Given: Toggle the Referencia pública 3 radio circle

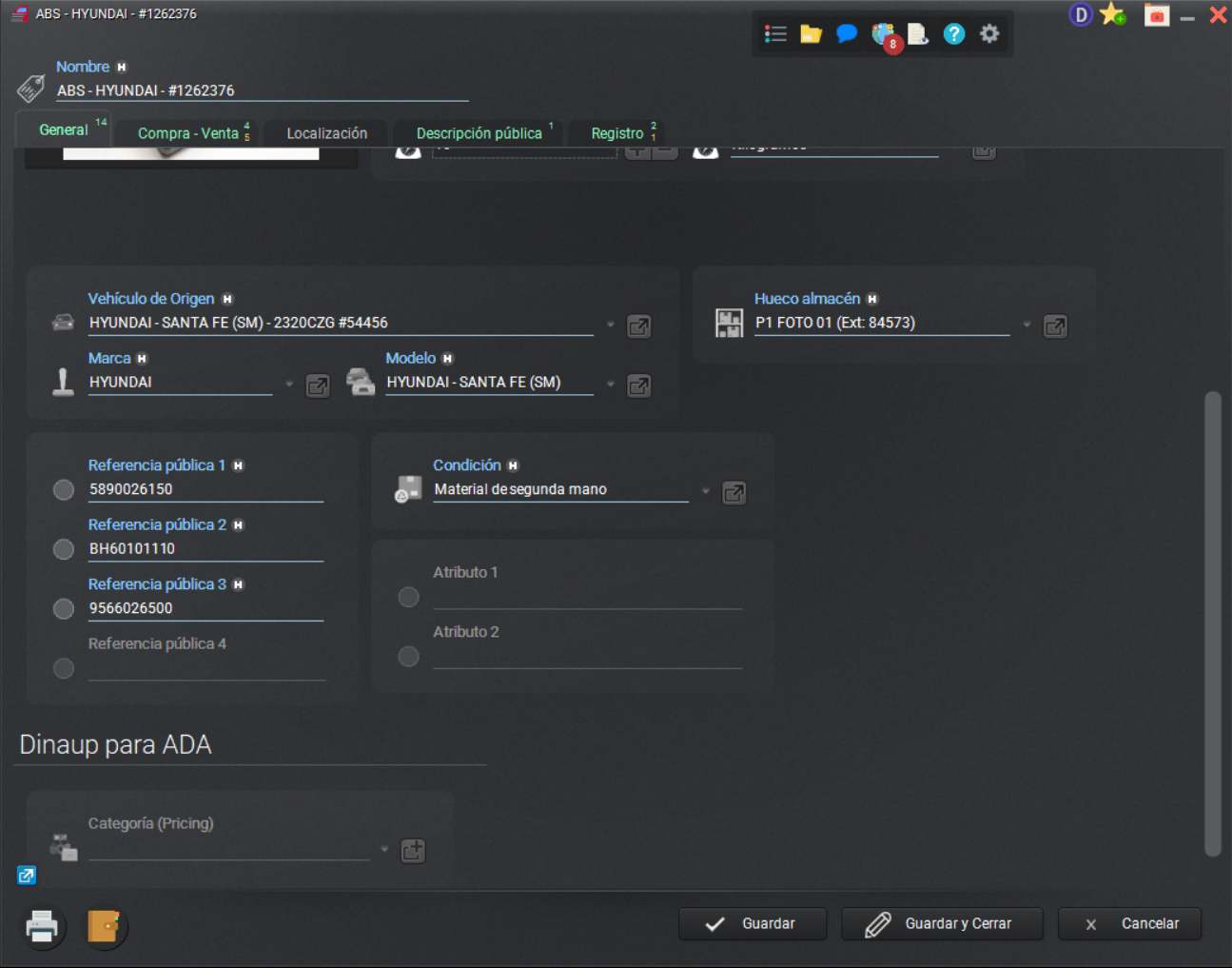Looking at the screenshot, I should 64,609.
